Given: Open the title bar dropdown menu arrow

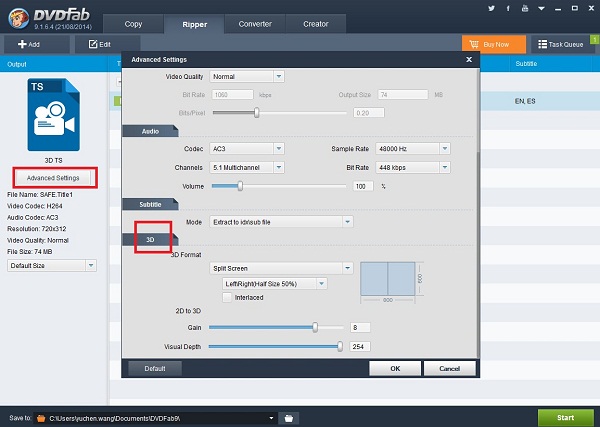Looking at the screenshot, I should 541,8.
